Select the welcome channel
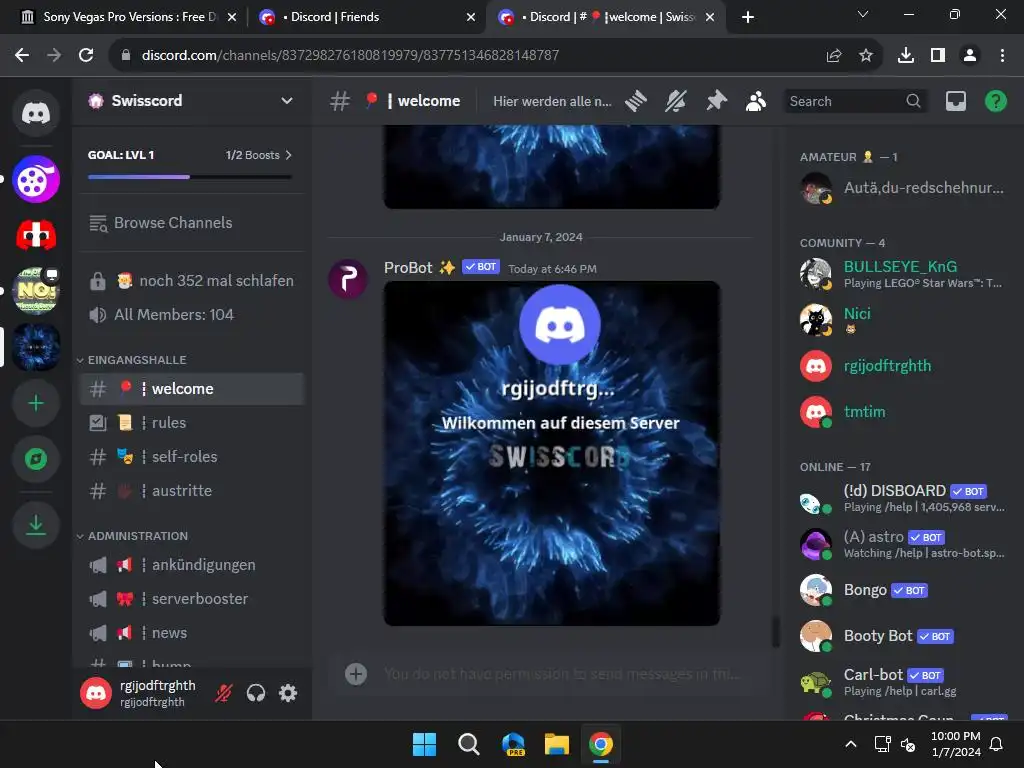This screenshot has height=768, width=1024. coord(192,389)
